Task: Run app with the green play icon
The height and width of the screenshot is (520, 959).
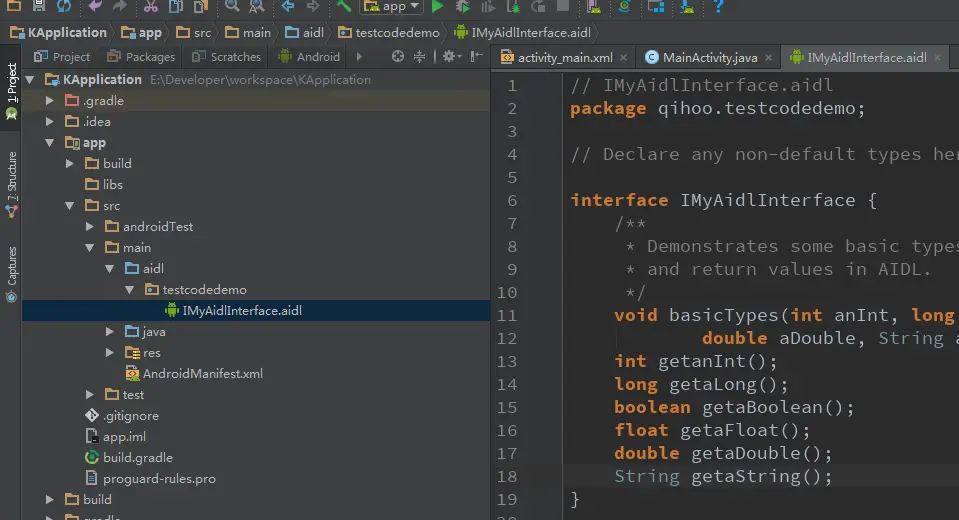Action: tap(437, 6)
